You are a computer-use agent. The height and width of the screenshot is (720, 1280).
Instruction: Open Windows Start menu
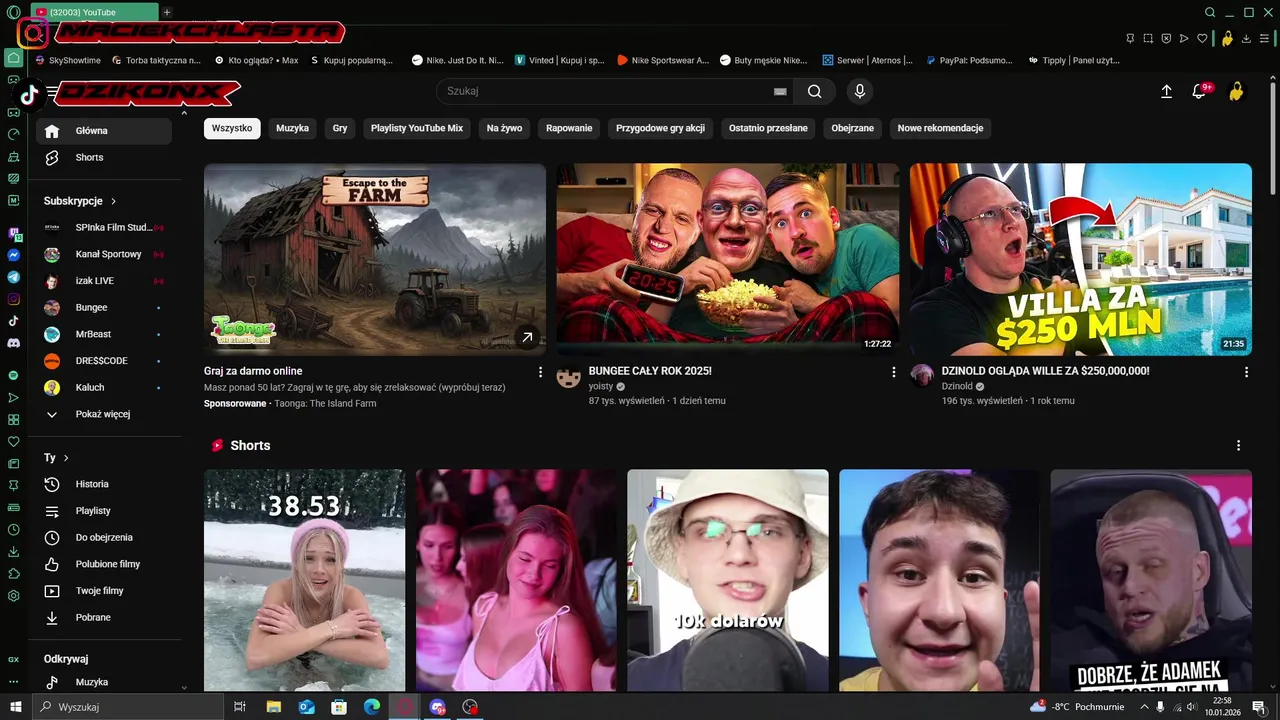pyautogui.click(x=15, y=707)
